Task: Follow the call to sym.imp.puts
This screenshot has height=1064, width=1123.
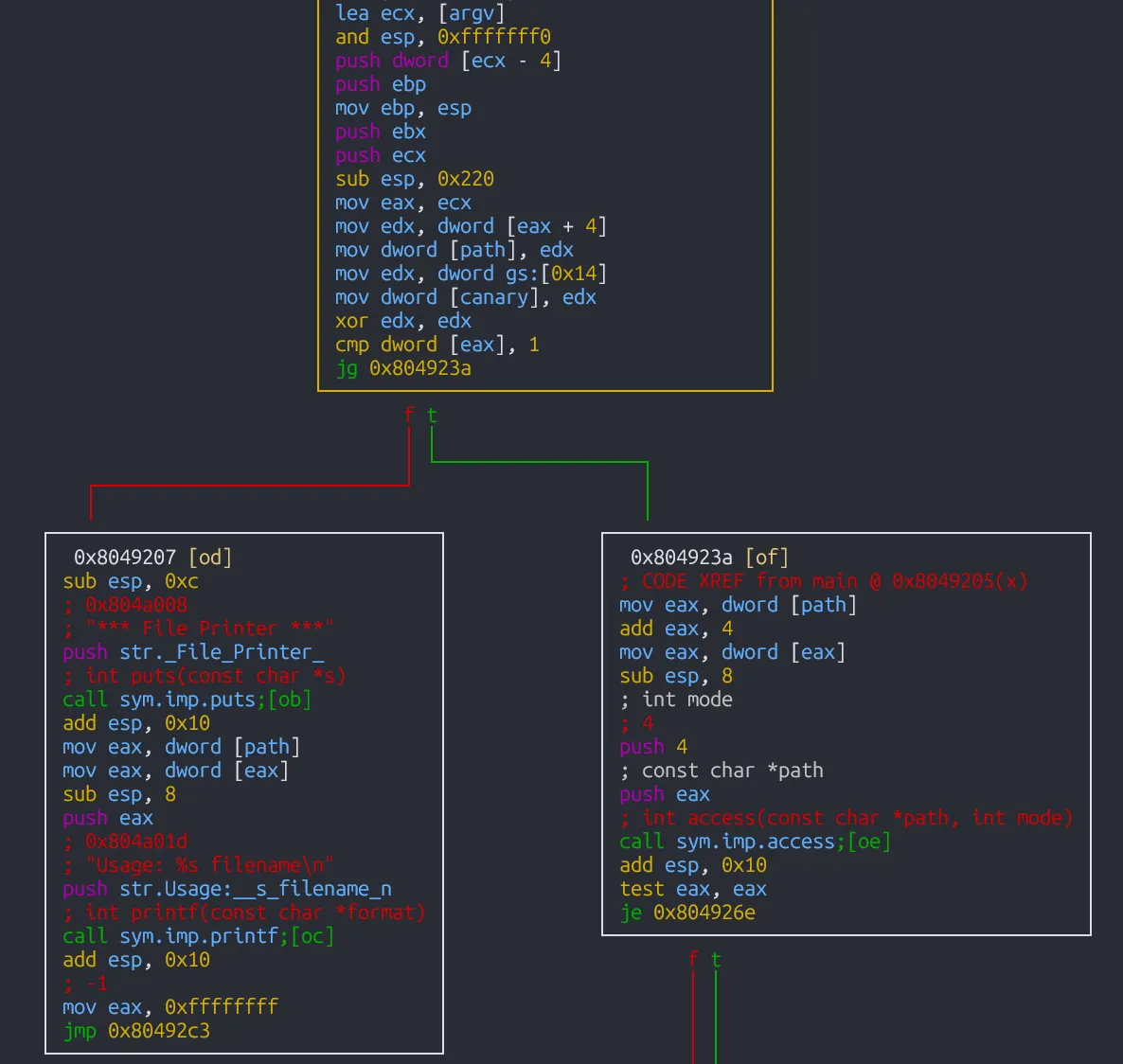Action: tap(187, 700)
